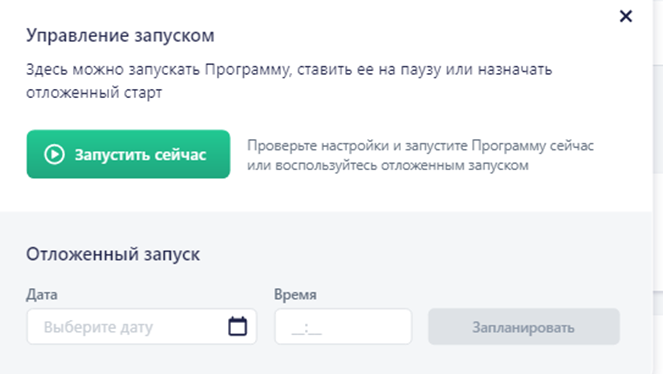Click the text starting Проверьте настройки

(420, 155)
